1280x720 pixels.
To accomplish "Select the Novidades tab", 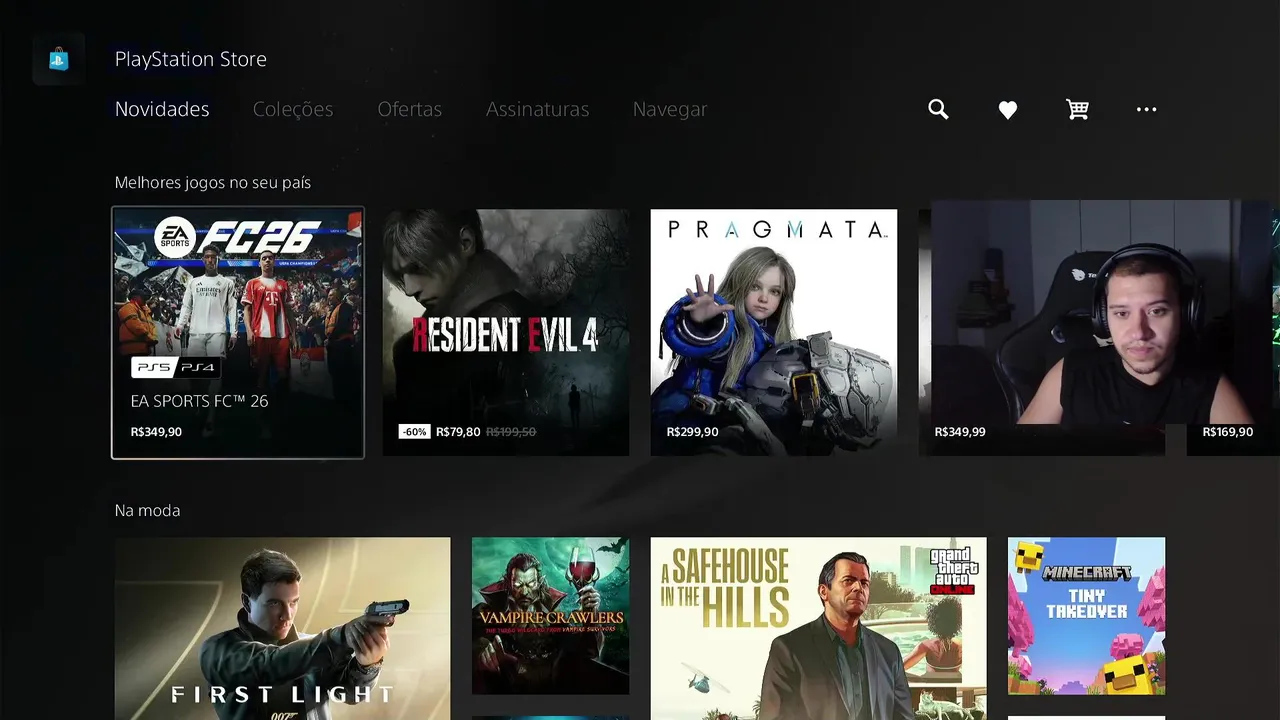I will coord(162,109).
